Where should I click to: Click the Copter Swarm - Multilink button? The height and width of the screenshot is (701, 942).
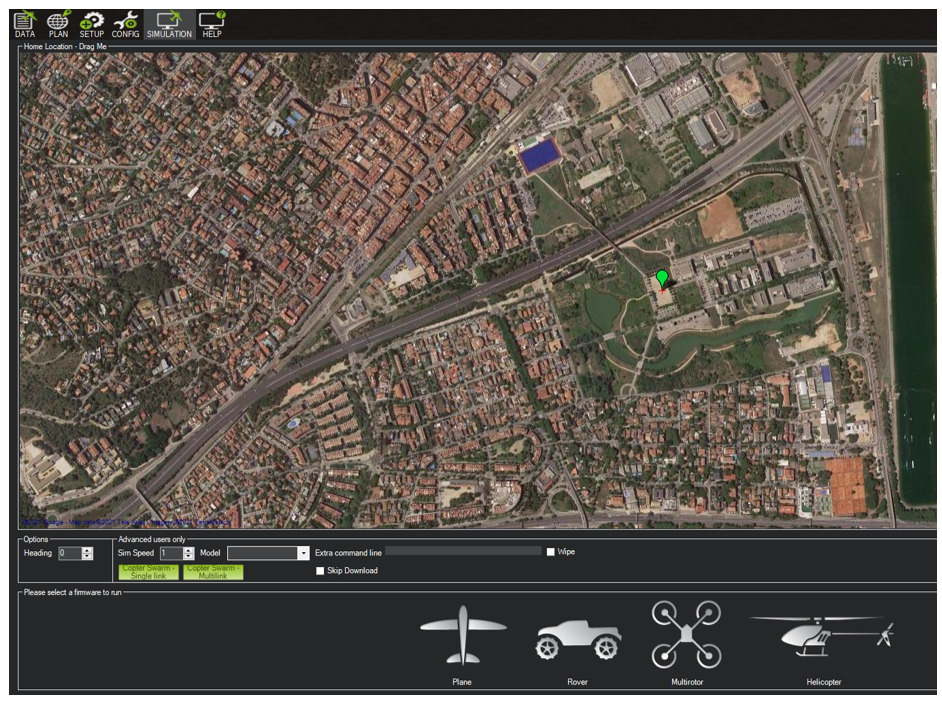coord(213,572)
